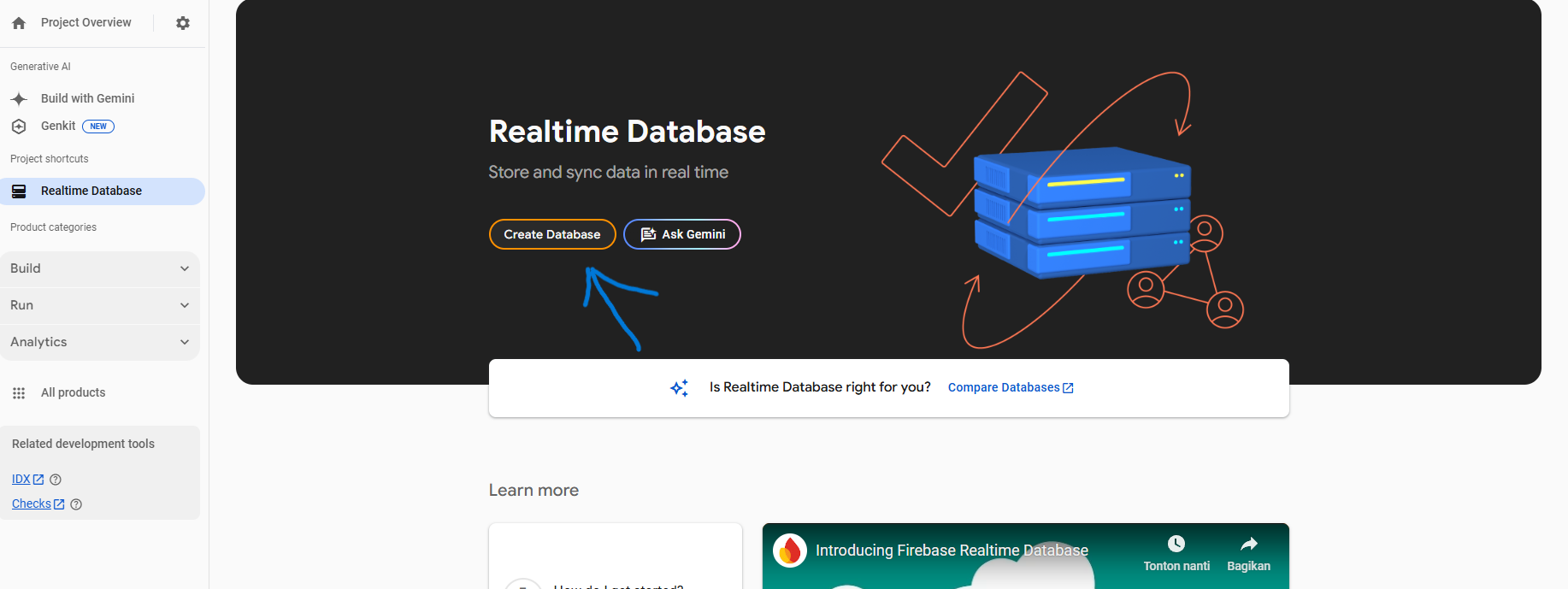Click the Bagikan share arrow icon
Viewport: 1568px width, 589px height.
point(1248,544)
